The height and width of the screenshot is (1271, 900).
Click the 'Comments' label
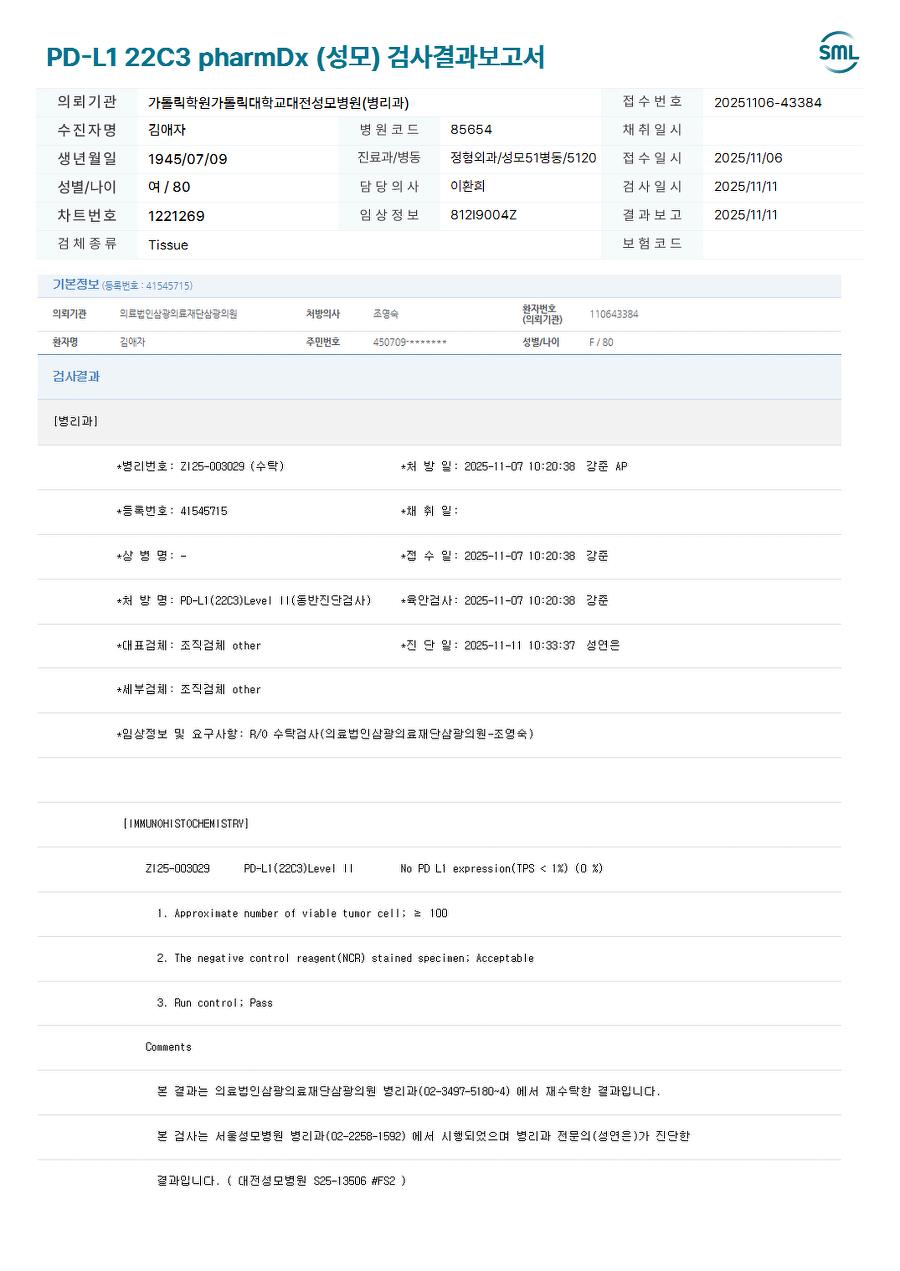(x=168, y=1047)
